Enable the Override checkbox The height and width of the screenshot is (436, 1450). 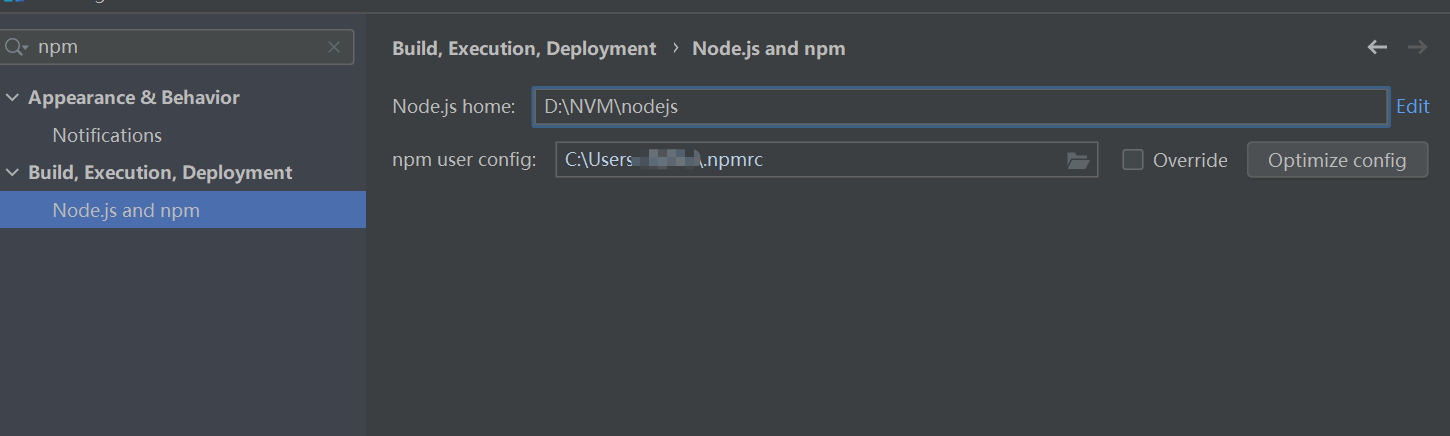1133,160
